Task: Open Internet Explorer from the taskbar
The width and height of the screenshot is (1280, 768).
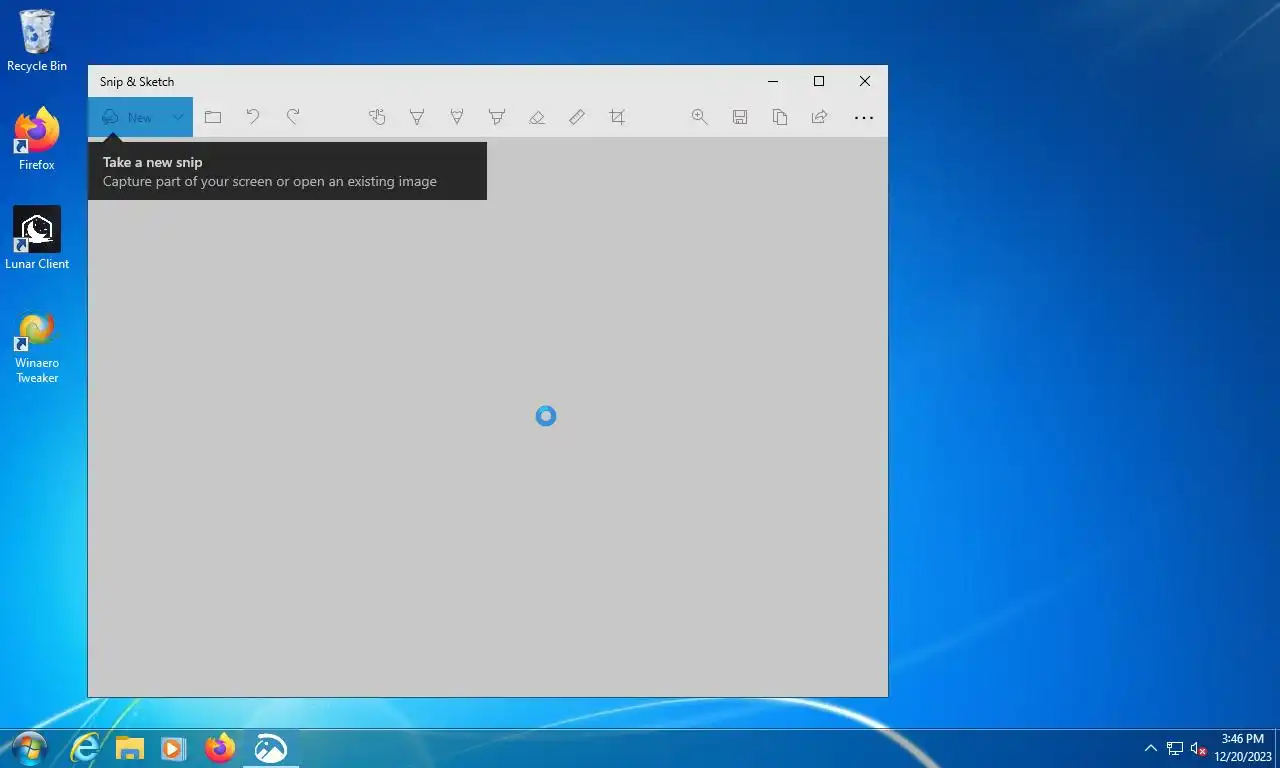Action: (x=86, y=748)
